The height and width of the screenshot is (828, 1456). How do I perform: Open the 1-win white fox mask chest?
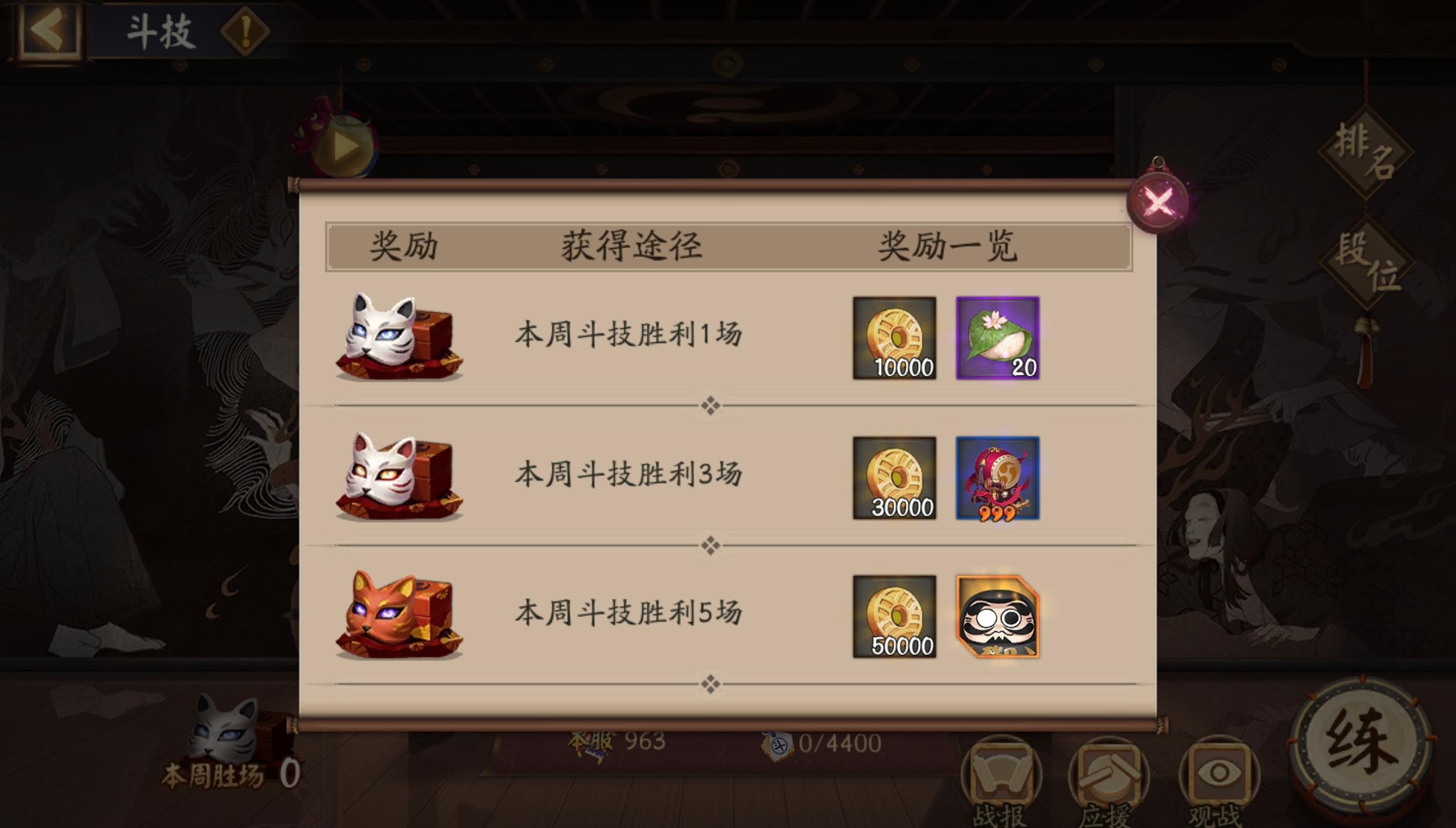[399, 337]
